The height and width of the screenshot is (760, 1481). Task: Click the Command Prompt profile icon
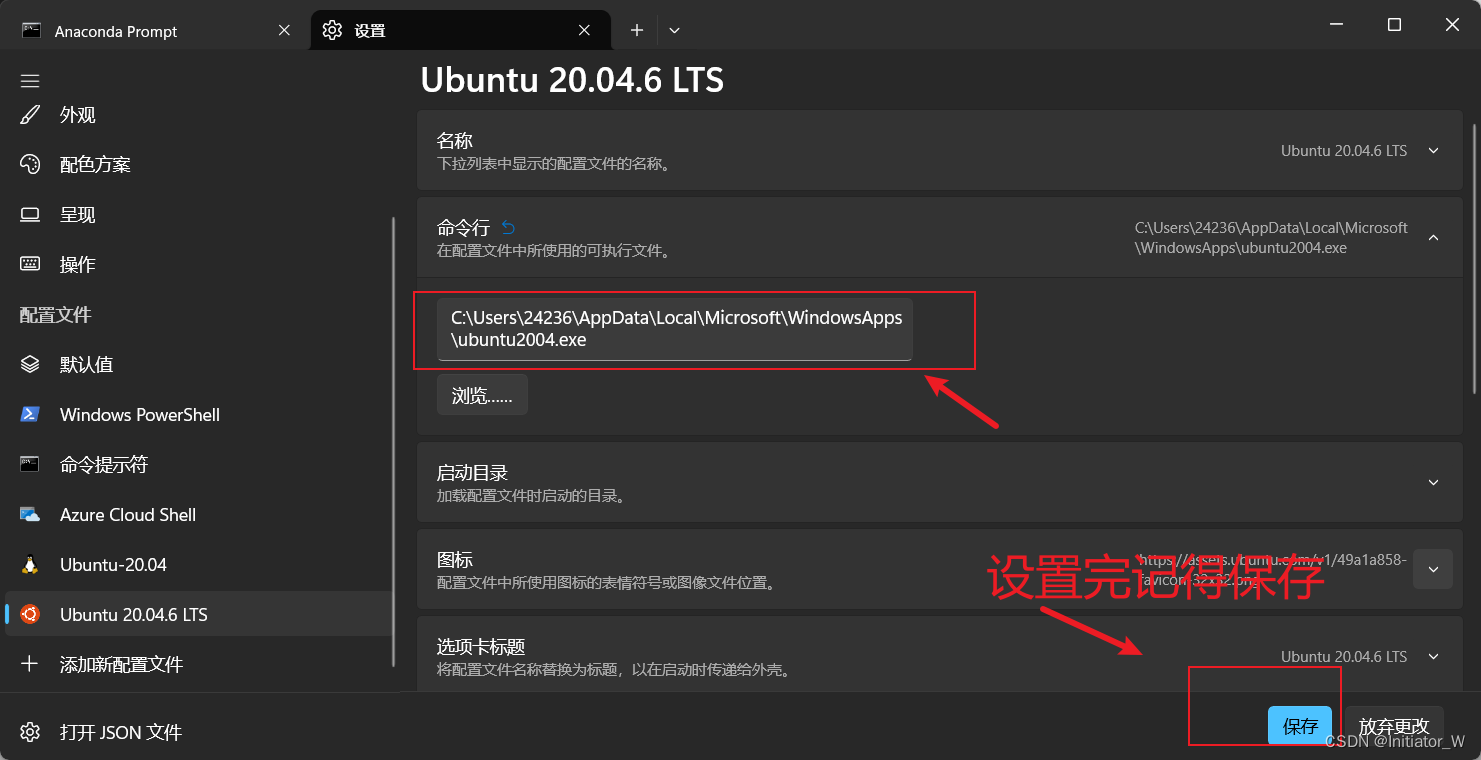click(x=30, y=464)
